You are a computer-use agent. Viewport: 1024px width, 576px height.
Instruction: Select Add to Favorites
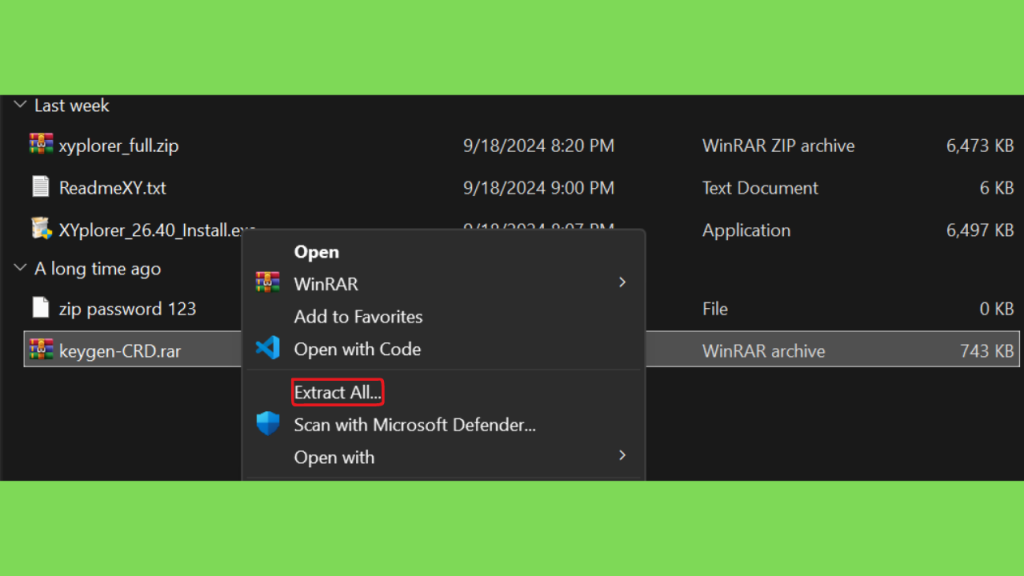point(359,317)
